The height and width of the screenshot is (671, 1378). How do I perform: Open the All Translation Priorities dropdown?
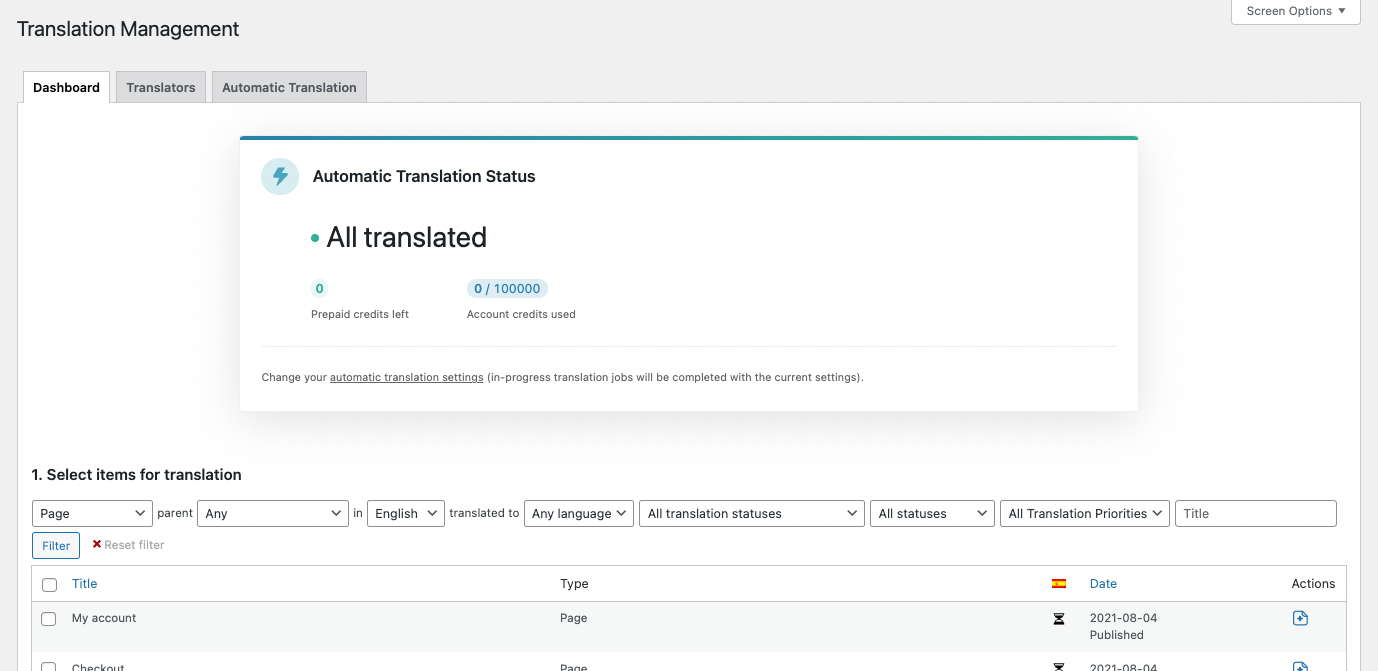coord(1084,514)
